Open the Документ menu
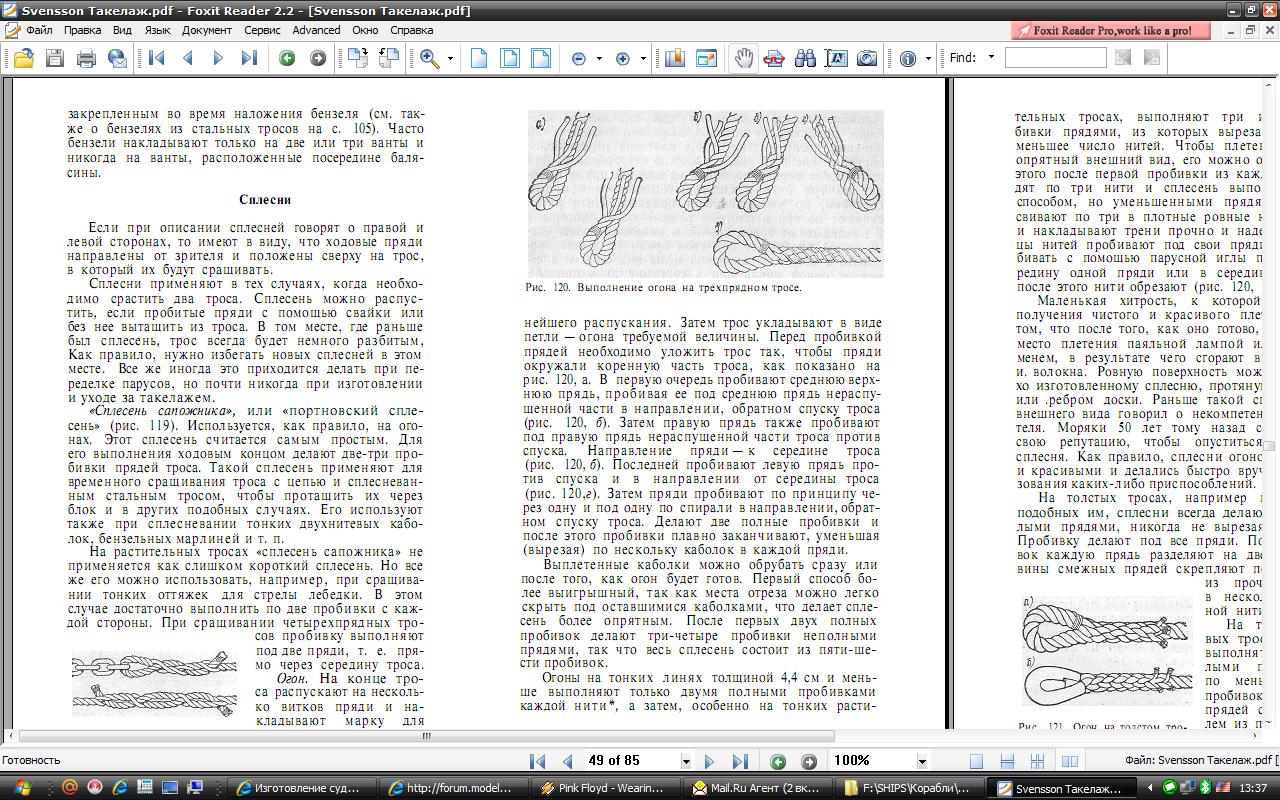The height and width of the screenshot is (800, 1280). 207,30
